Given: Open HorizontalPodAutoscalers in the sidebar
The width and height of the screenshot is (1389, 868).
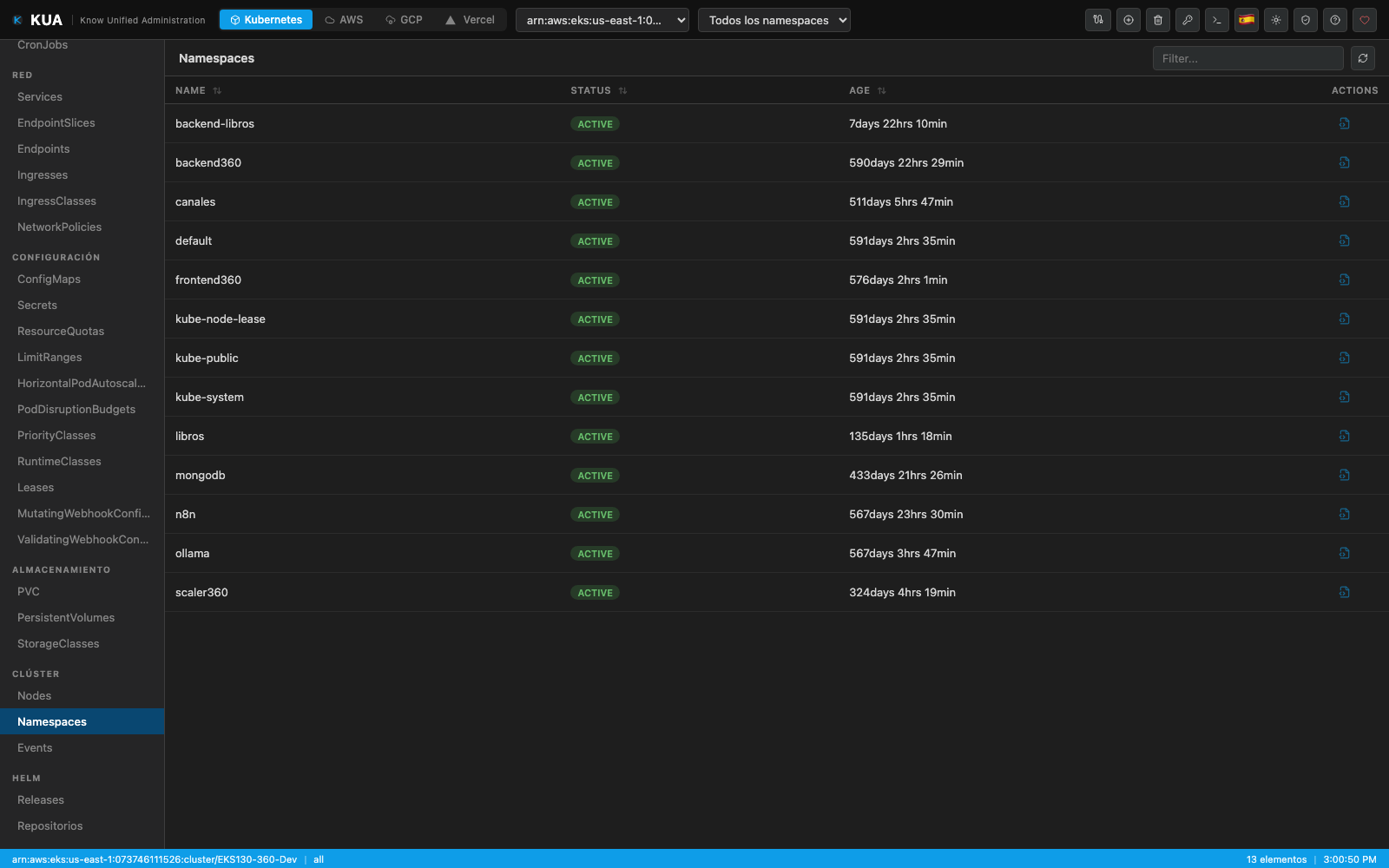Looking at the screenshot, I should click(82, 383).
